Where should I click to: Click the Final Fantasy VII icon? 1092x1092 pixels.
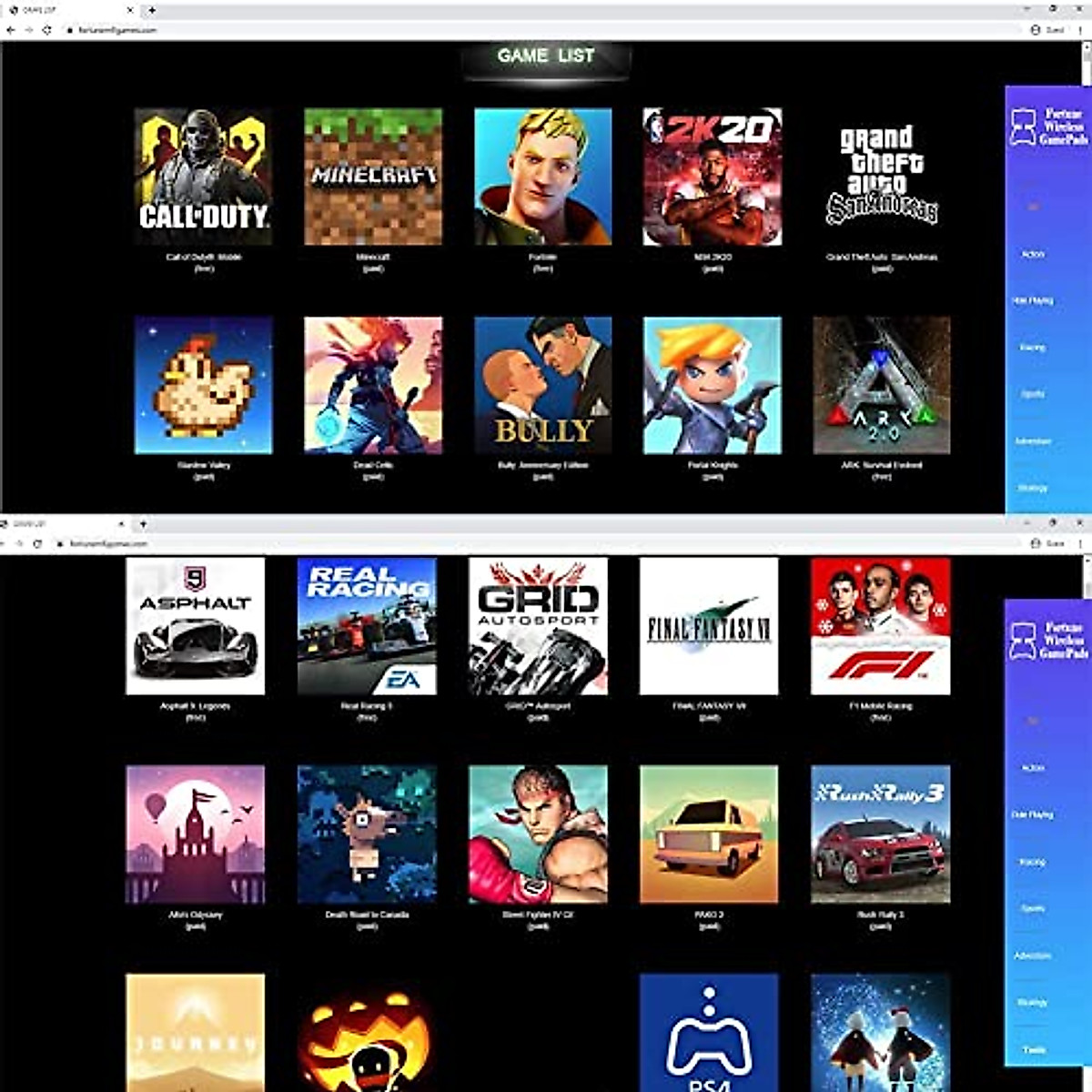coord(709,626)
